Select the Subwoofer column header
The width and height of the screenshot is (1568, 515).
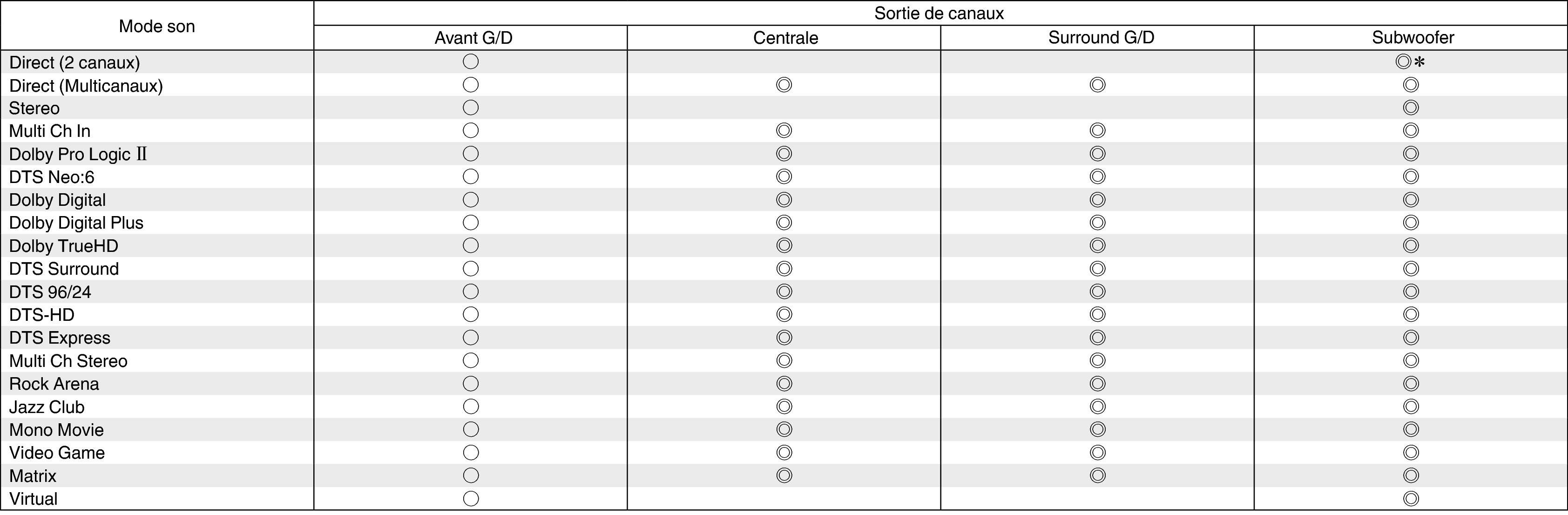tap(1413, 38)
